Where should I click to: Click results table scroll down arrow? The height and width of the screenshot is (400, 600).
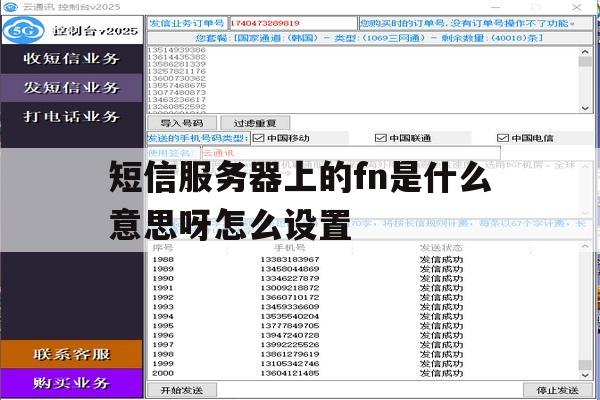(585, 375)
